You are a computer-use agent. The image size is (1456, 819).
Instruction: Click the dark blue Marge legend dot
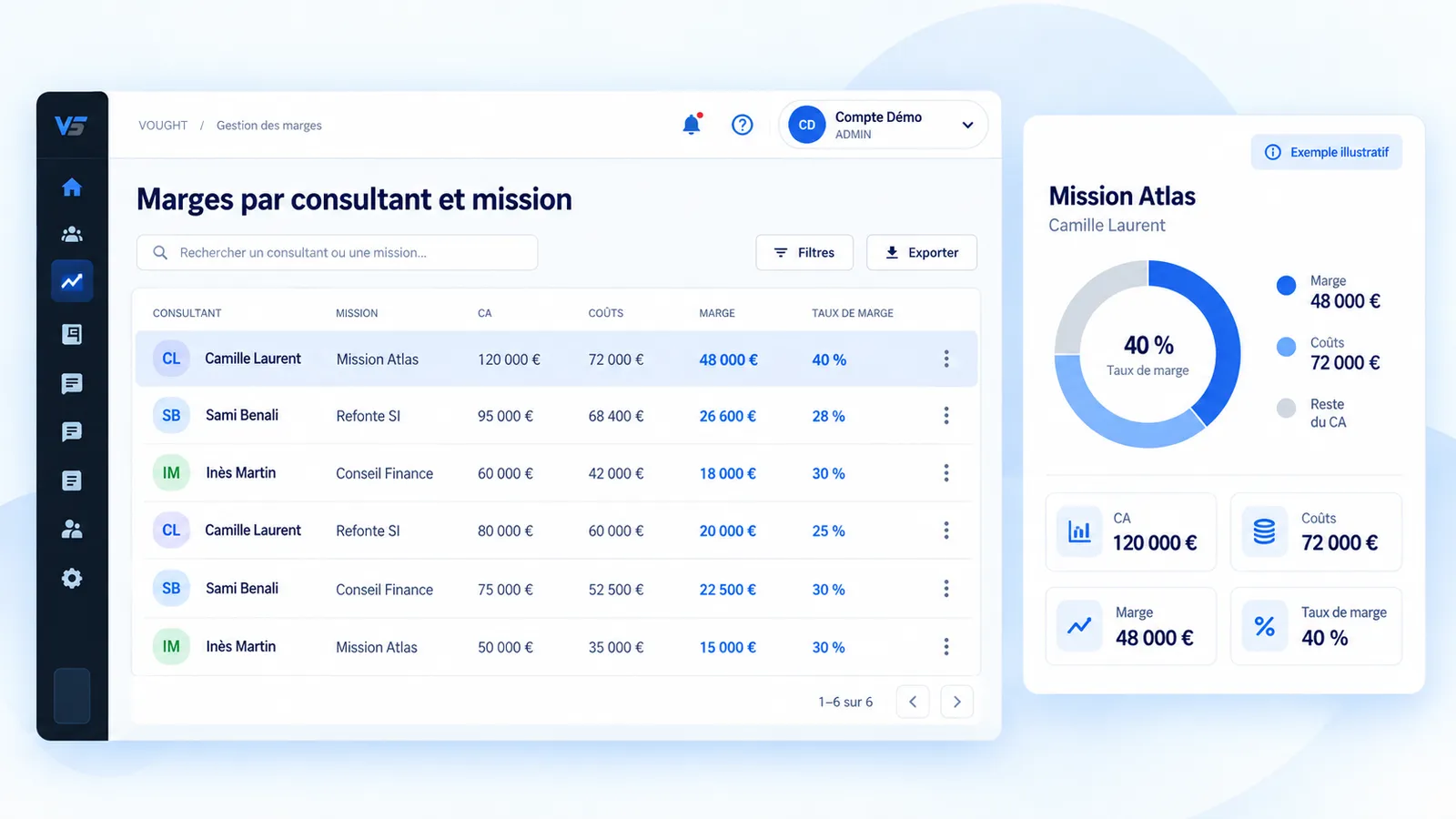point(1286,286)
